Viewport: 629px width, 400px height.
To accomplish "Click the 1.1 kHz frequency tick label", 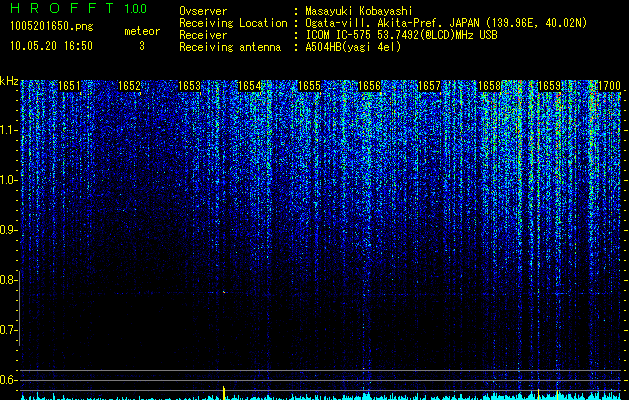I will click(x=7, y=130).
